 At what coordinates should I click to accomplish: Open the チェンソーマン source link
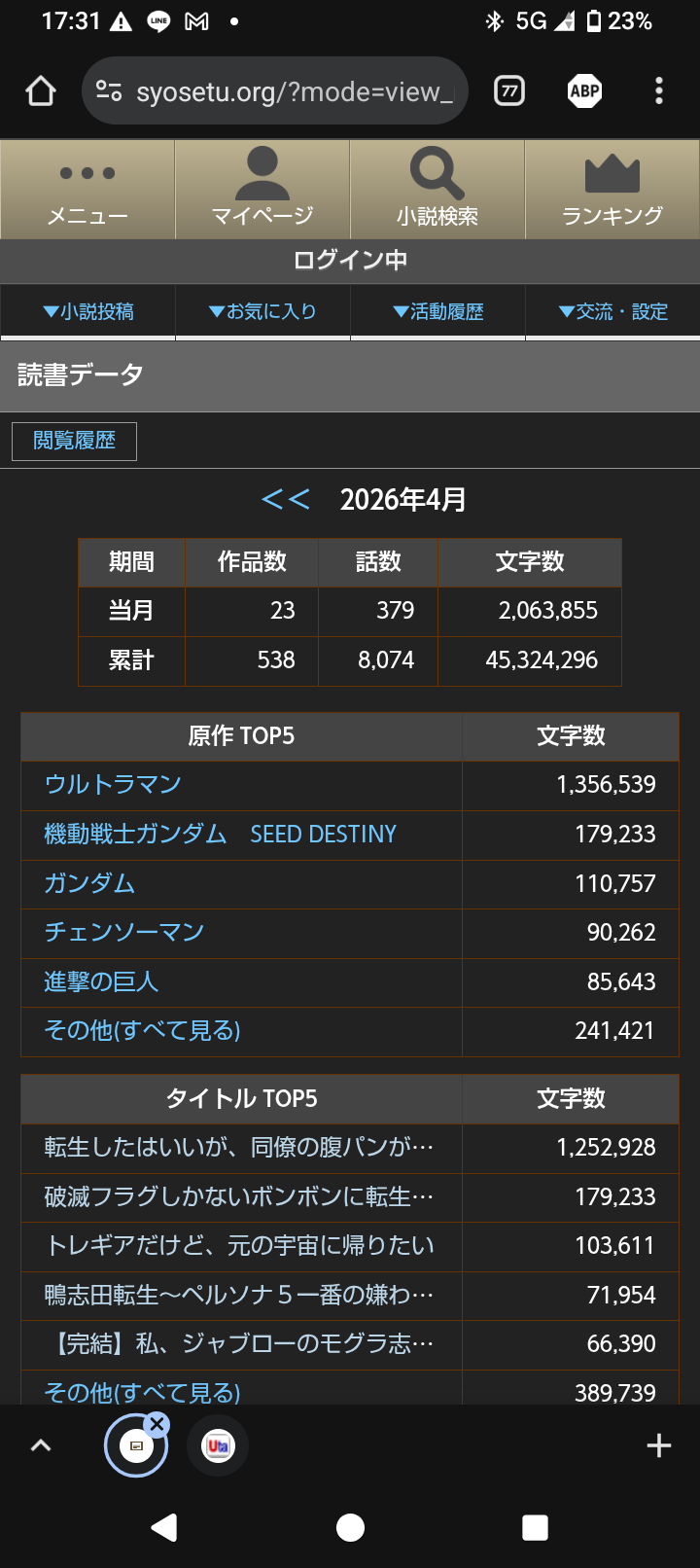click(124, 932)
